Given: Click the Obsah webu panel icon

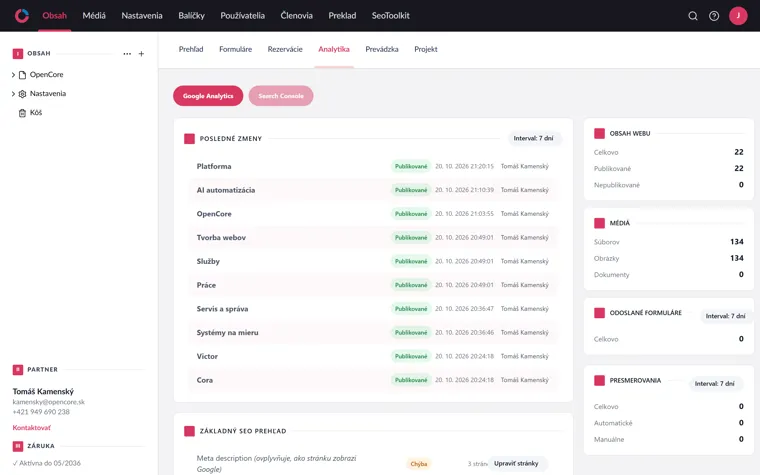Looking at the screenshot, I should coord(600,133).
